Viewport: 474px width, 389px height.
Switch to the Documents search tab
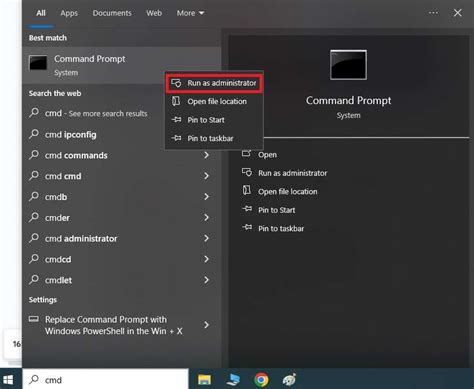pyautogui.click(x=112, y=13)
